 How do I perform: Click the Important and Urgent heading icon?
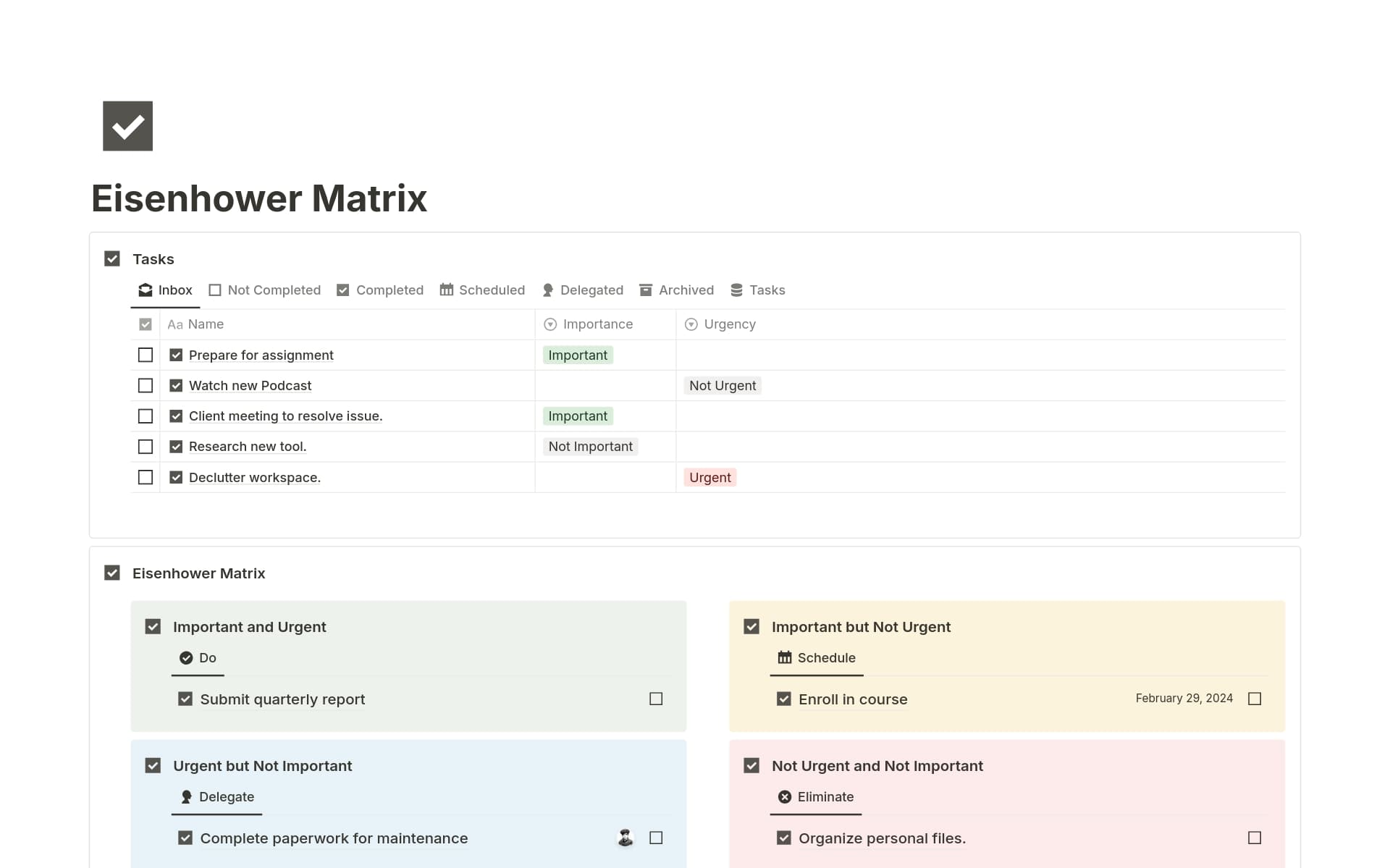(153, 627)
